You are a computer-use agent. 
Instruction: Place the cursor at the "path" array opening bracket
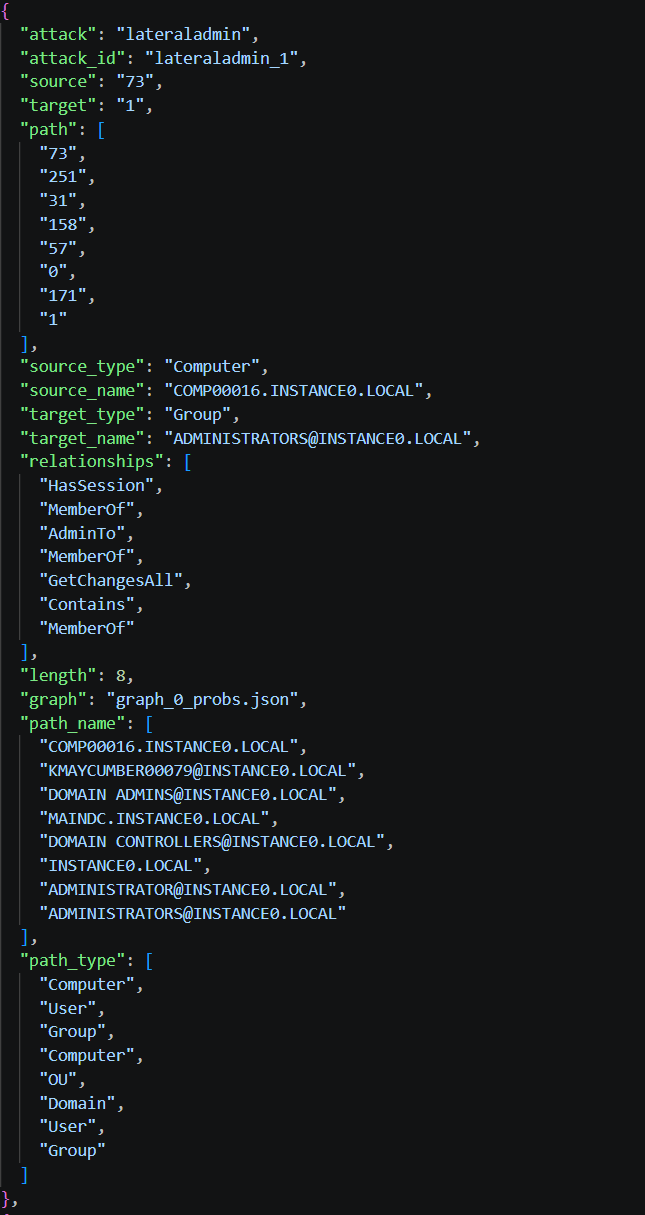point(101,129)
